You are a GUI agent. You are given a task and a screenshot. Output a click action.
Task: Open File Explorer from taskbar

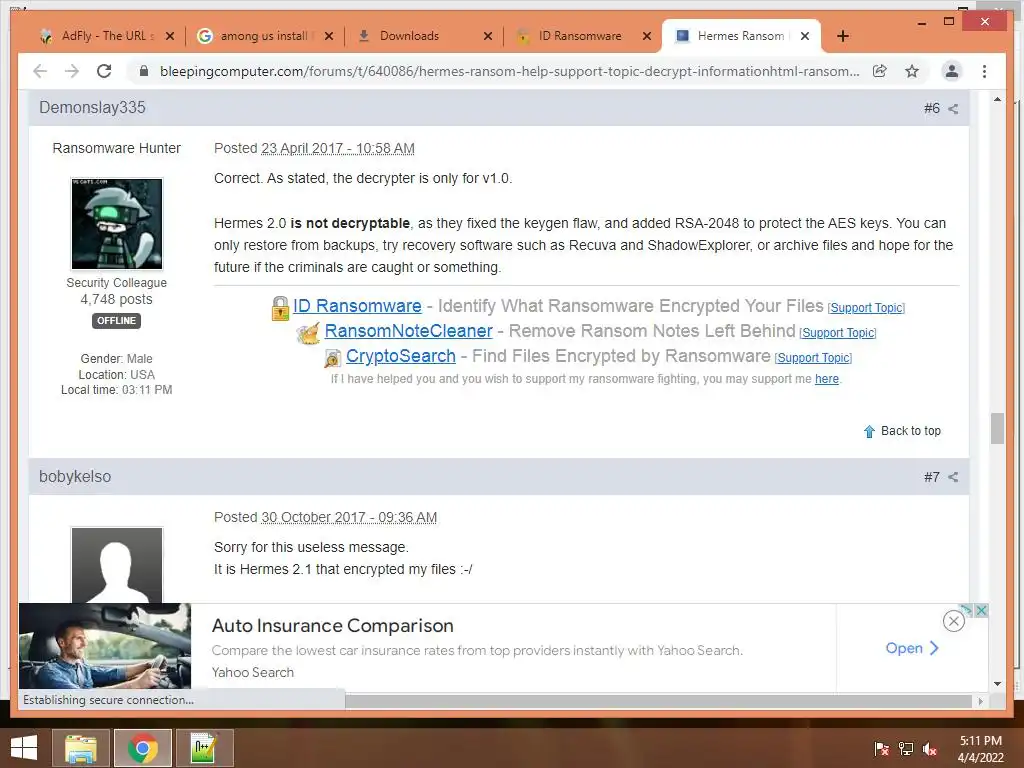(x=81, y=748)
